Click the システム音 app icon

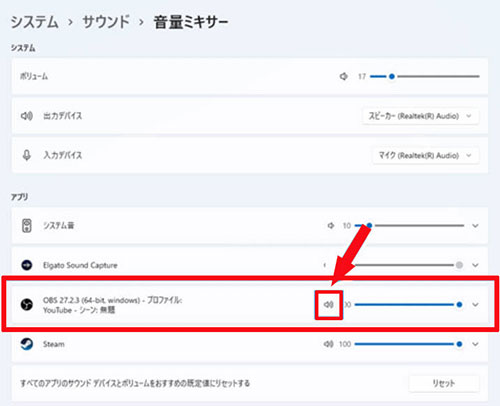pyautogui.click(x=27, y=226)
